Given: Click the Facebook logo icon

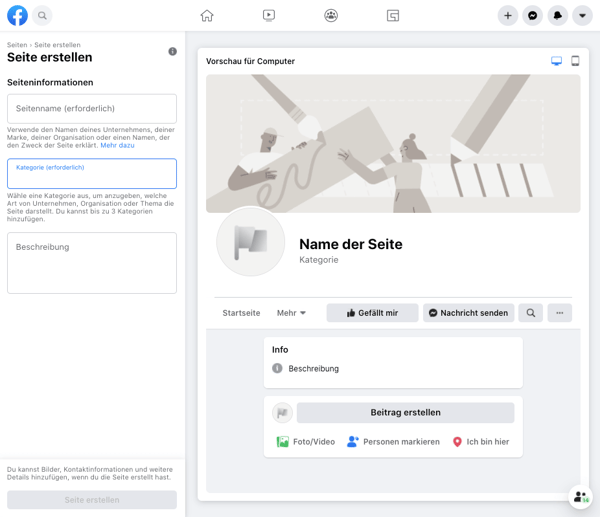Looking at the screenshot, I should 17,16.
